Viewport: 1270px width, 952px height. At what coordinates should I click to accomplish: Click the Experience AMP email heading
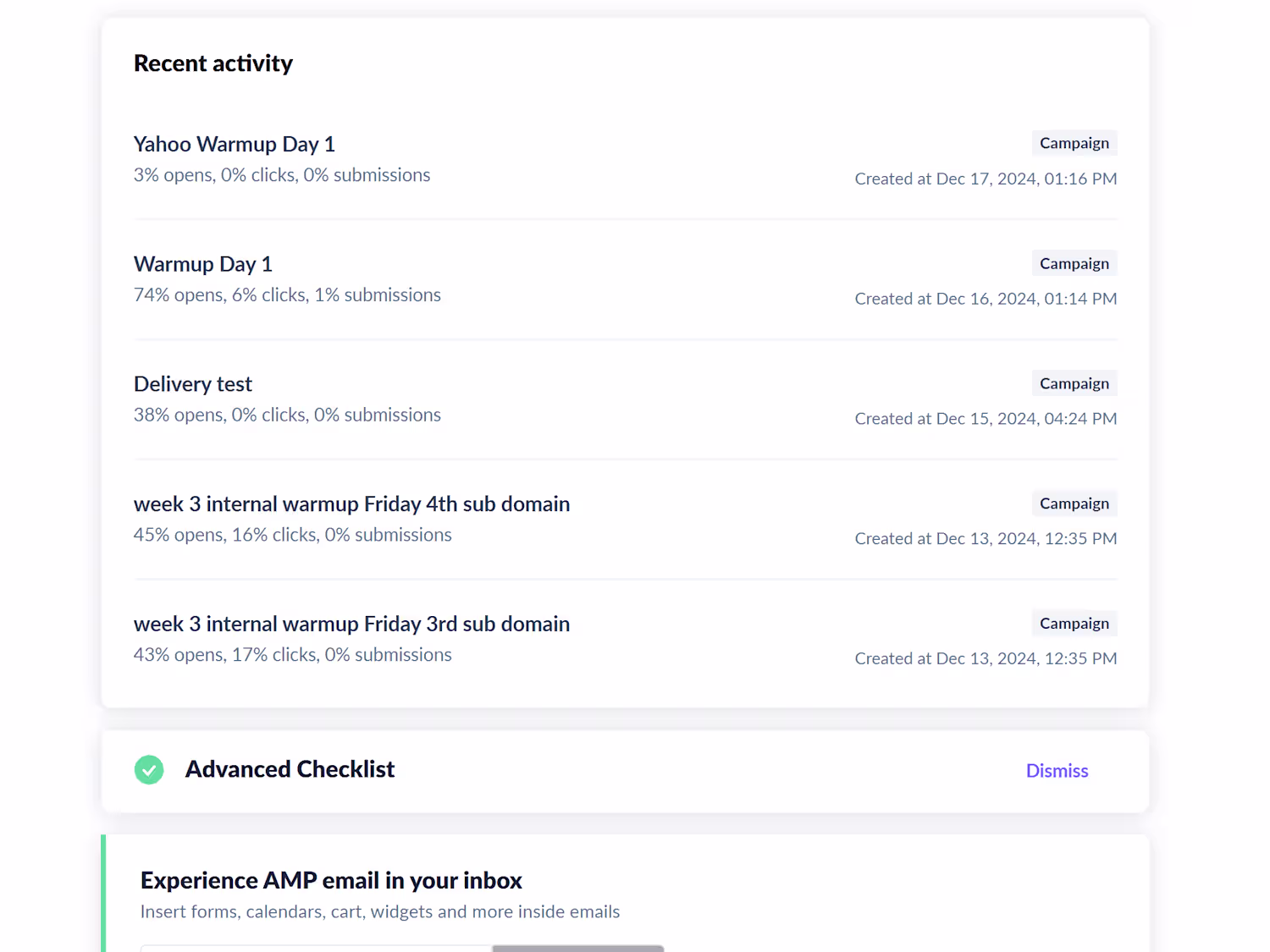[x=331, y=881]
